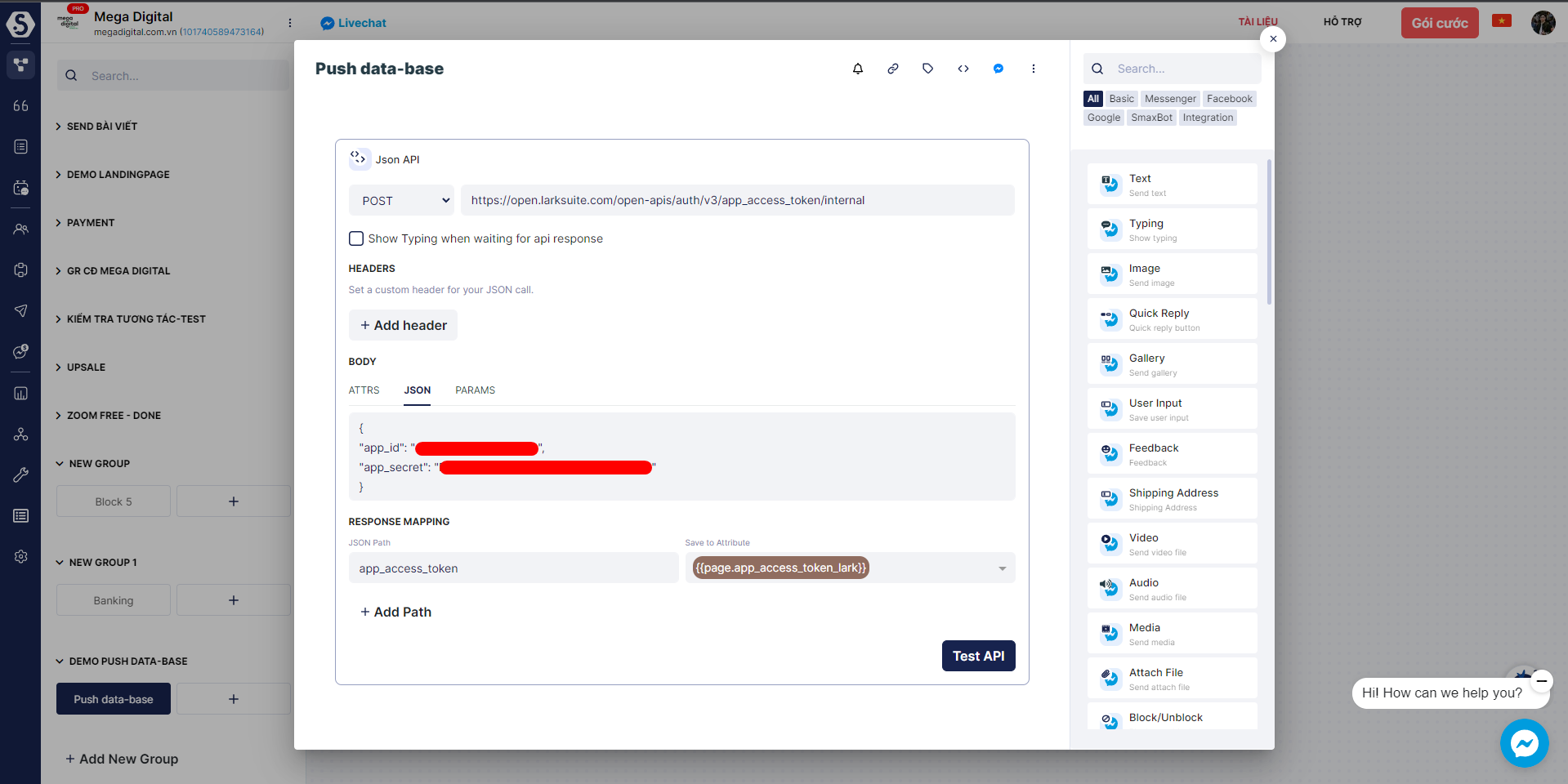Image resolution: width=1568 pixels, height=784 pixels.
Task: Click the code view icon in popup header
Action: click(x=963, y=69)
